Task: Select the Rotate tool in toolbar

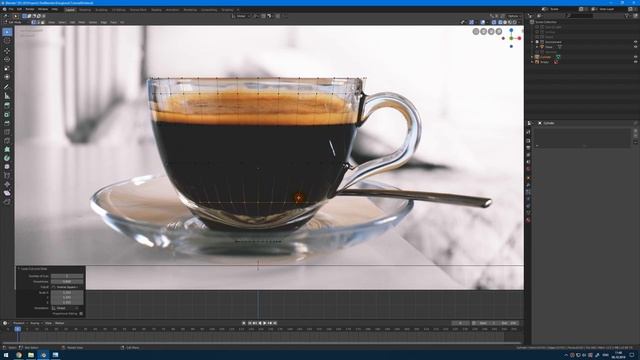Action: tap(7, 59)
